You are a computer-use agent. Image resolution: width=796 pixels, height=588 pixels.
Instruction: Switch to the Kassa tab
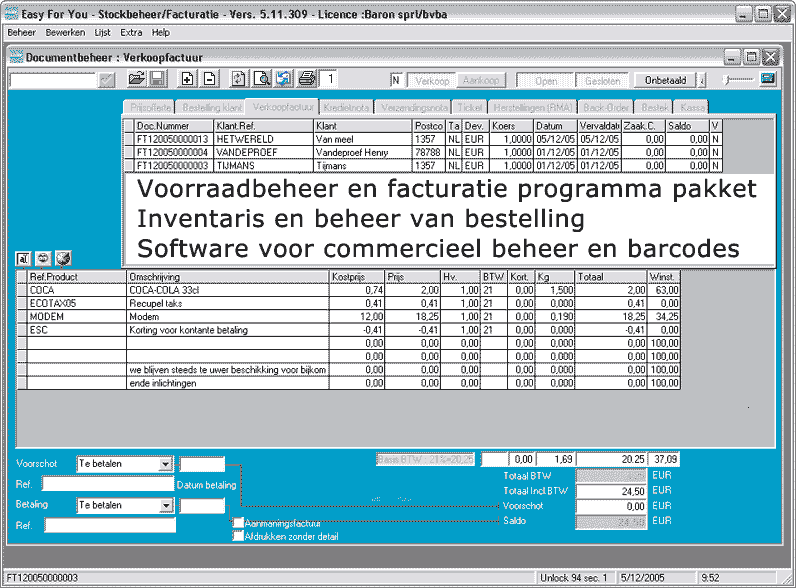coord(692,108)
